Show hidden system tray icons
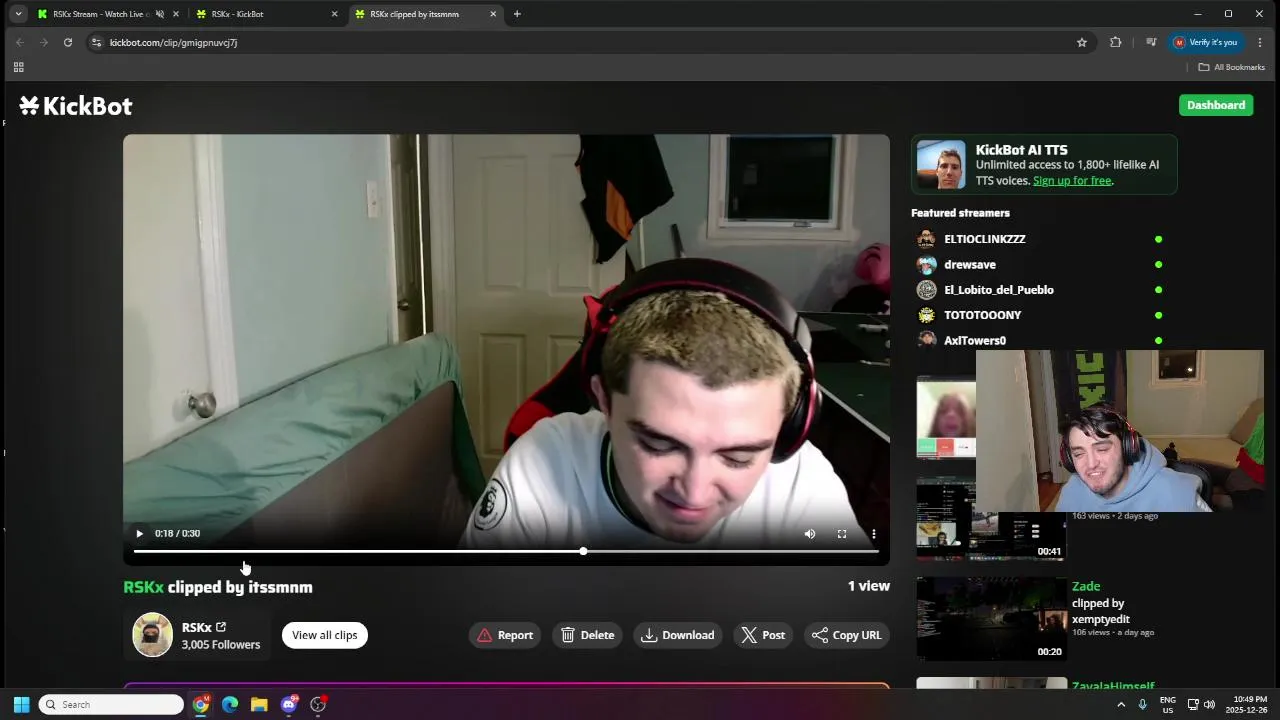1280x720 pixels. [x=1121, y=705]
